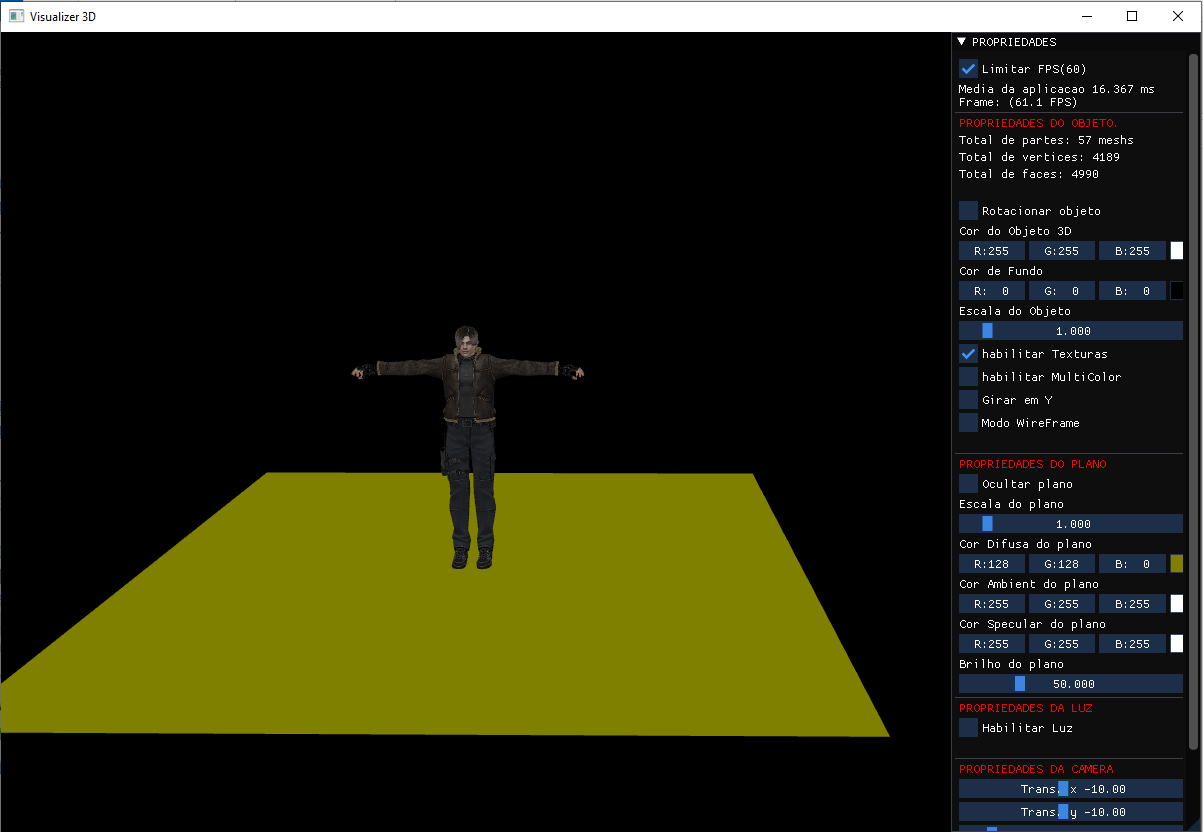Enable Habilitar Luz under Propriedades da Luz
This screenshot has height=832, width=1203.
[968, 727]
